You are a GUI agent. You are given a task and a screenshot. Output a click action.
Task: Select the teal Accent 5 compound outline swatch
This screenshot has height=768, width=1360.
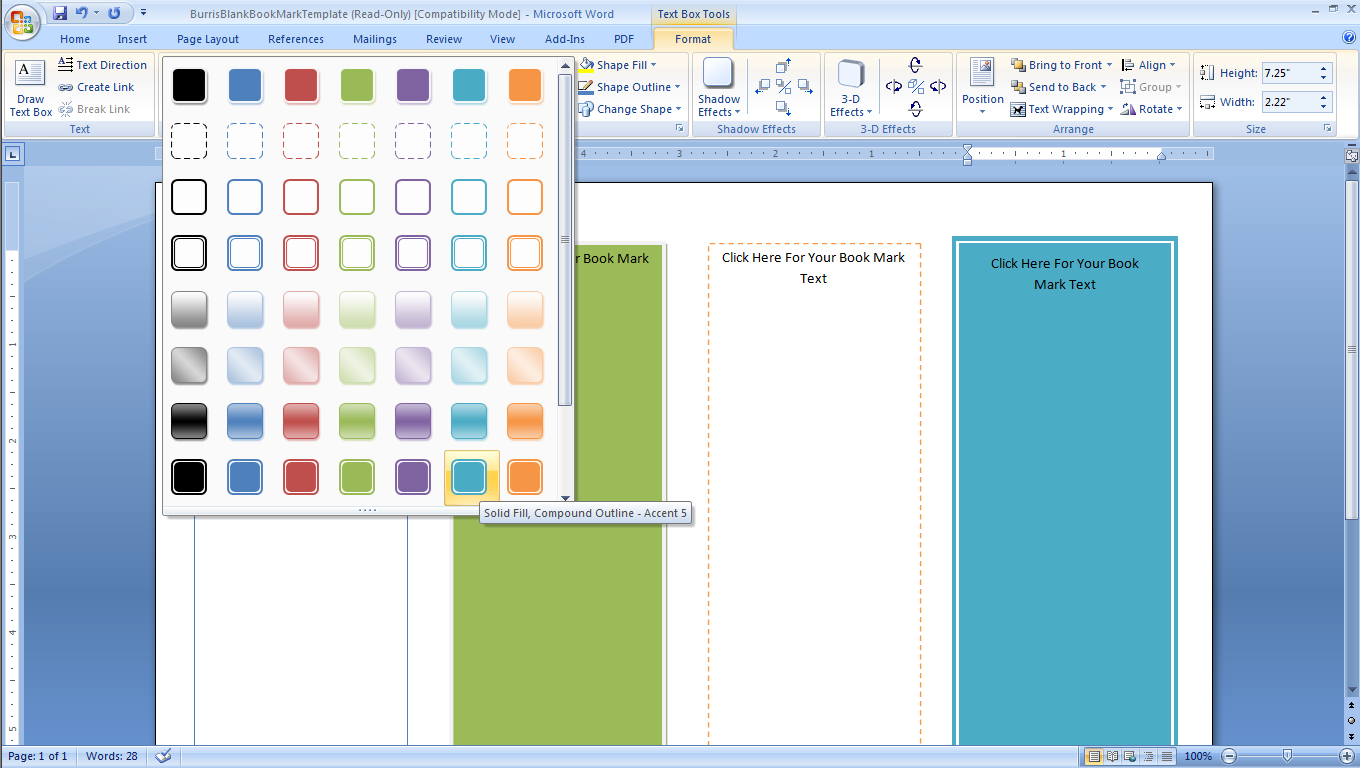coord(469,477)
